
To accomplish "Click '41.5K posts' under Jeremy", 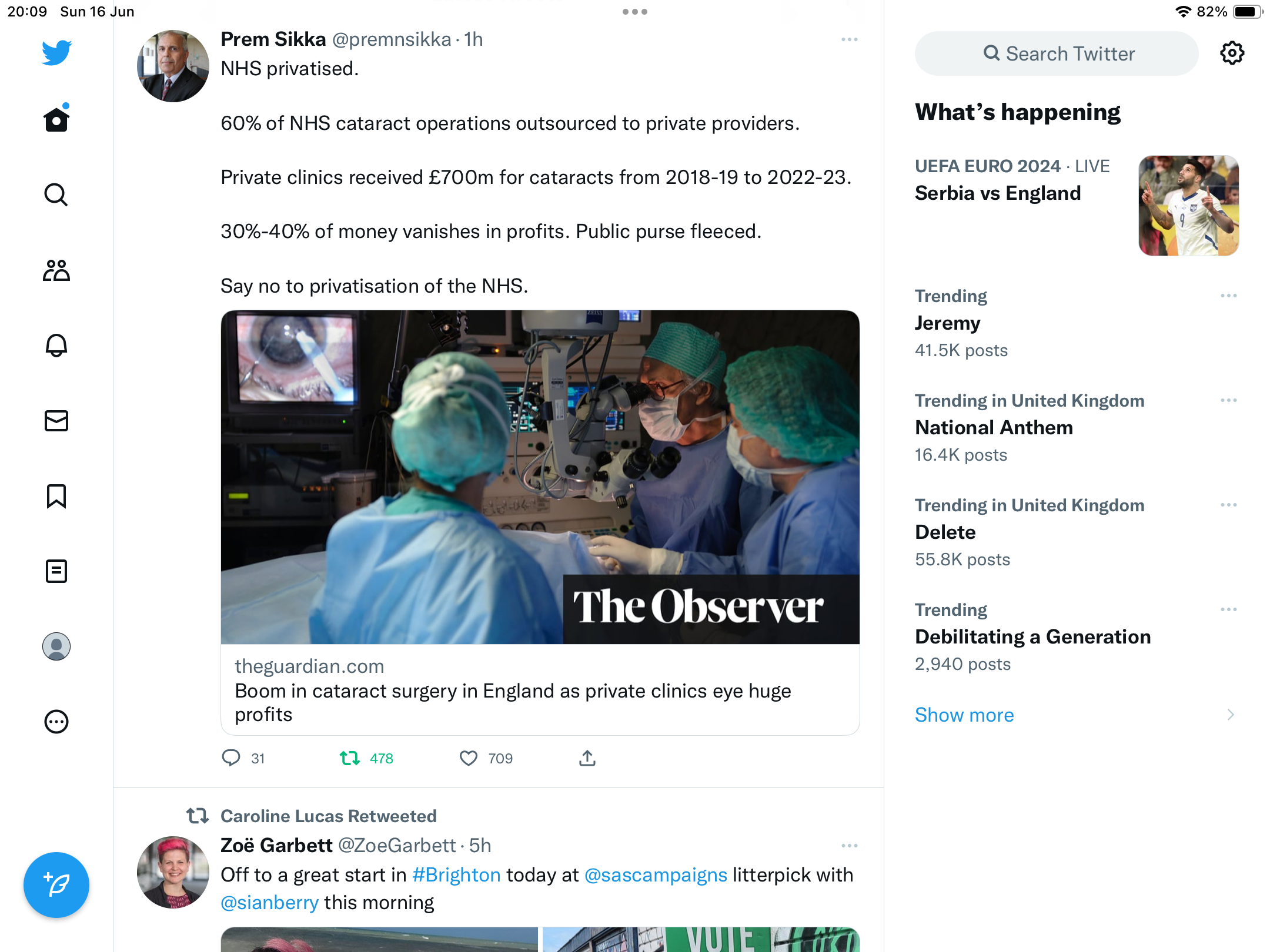I will coord(961,350).
